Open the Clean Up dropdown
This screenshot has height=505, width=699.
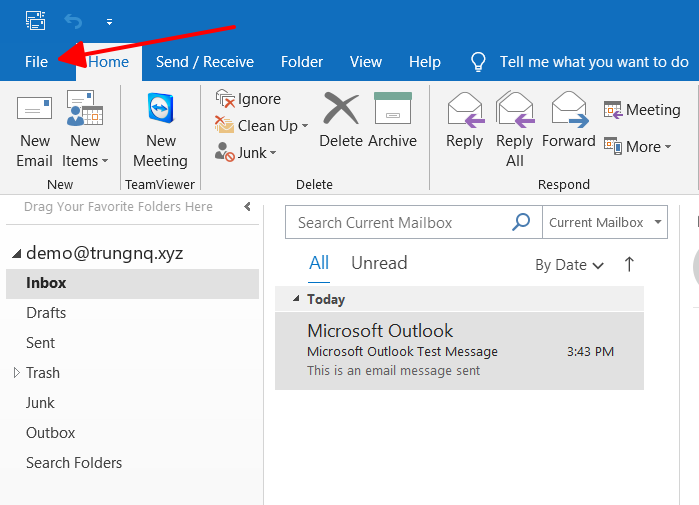pyautogui.click(x=261, y=126)
